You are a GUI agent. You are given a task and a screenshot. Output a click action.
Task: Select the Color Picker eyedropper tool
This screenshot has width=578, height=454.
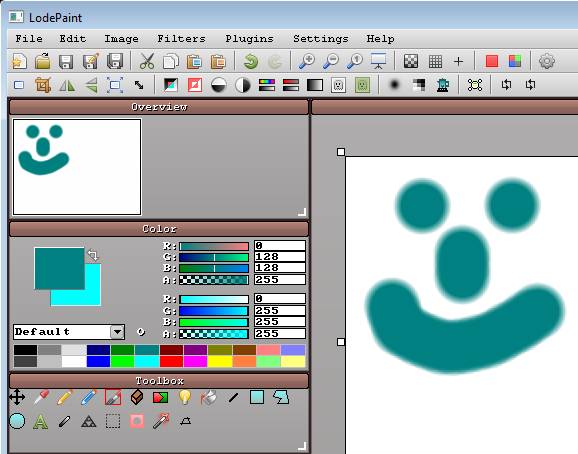[41, 398]
